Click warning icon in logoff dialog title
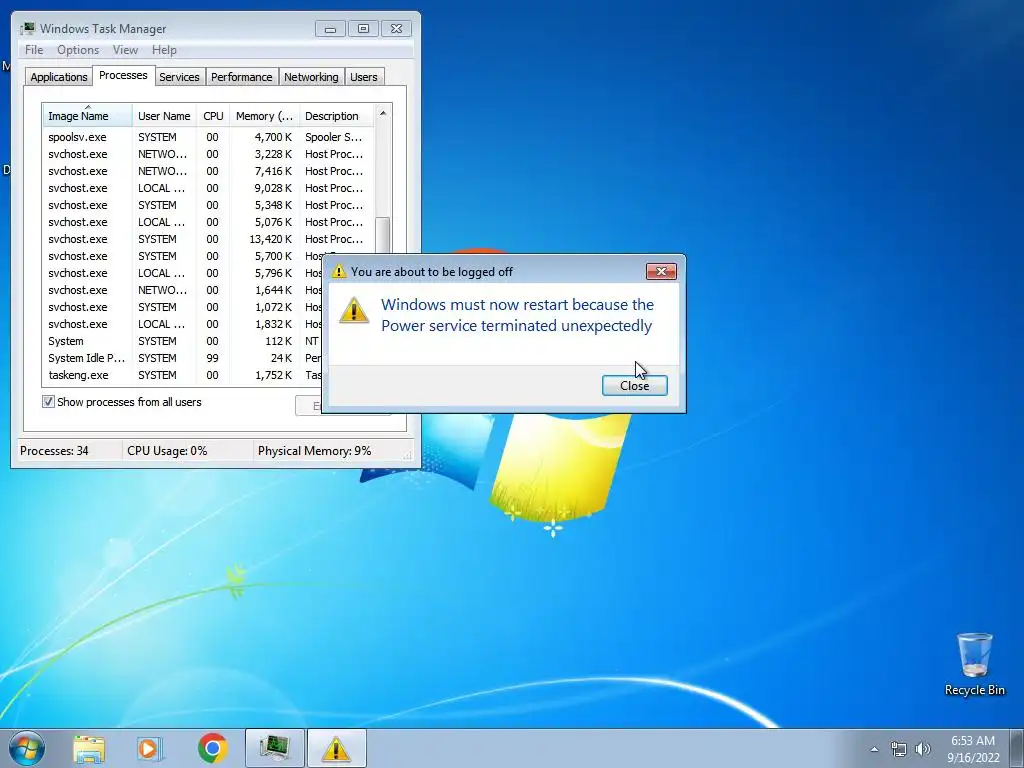1024x768 pixels. [339, 272]
